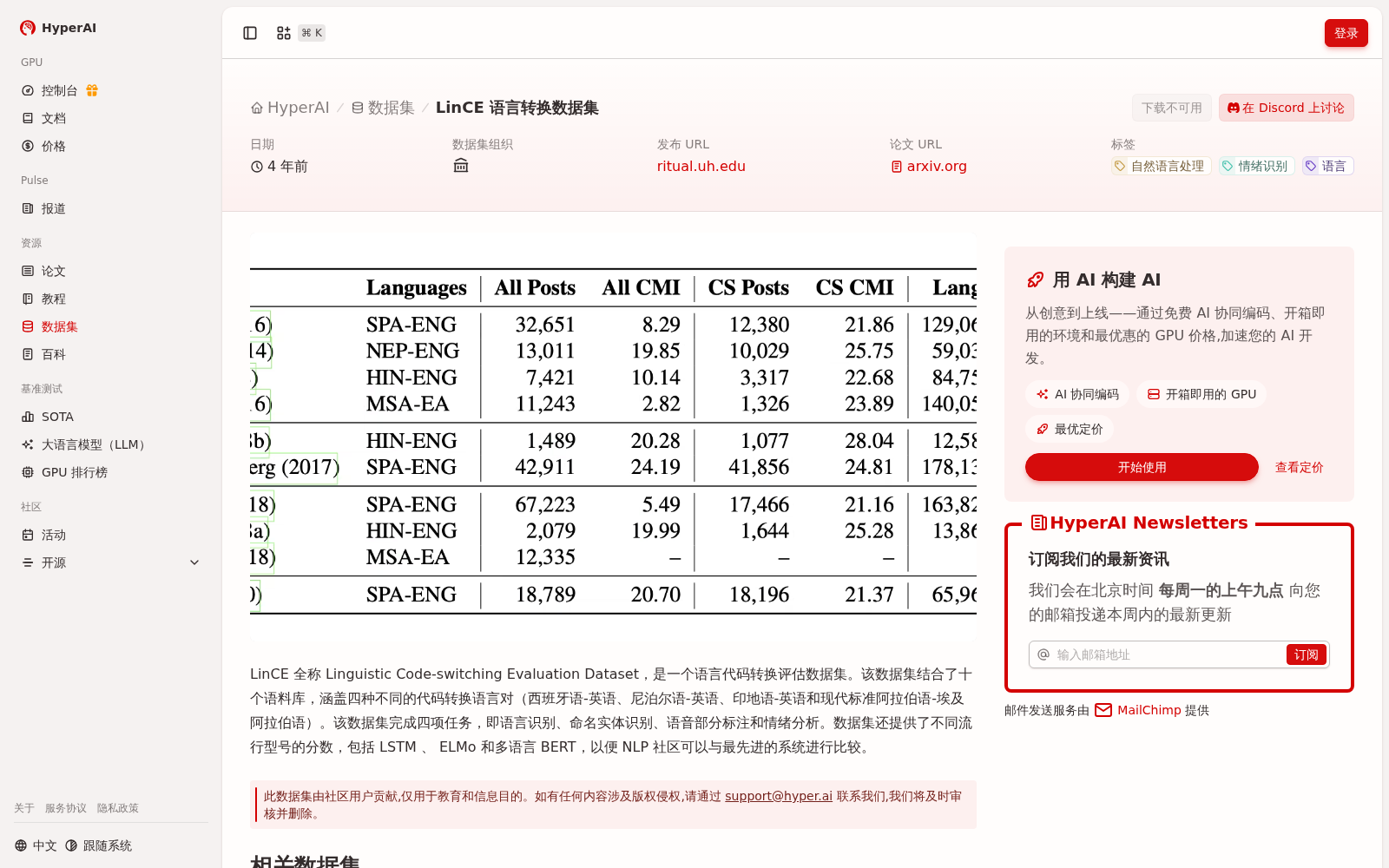Click the 开始使用 button
This screenshot has height=868, width=1389.
coord(1142,467)
